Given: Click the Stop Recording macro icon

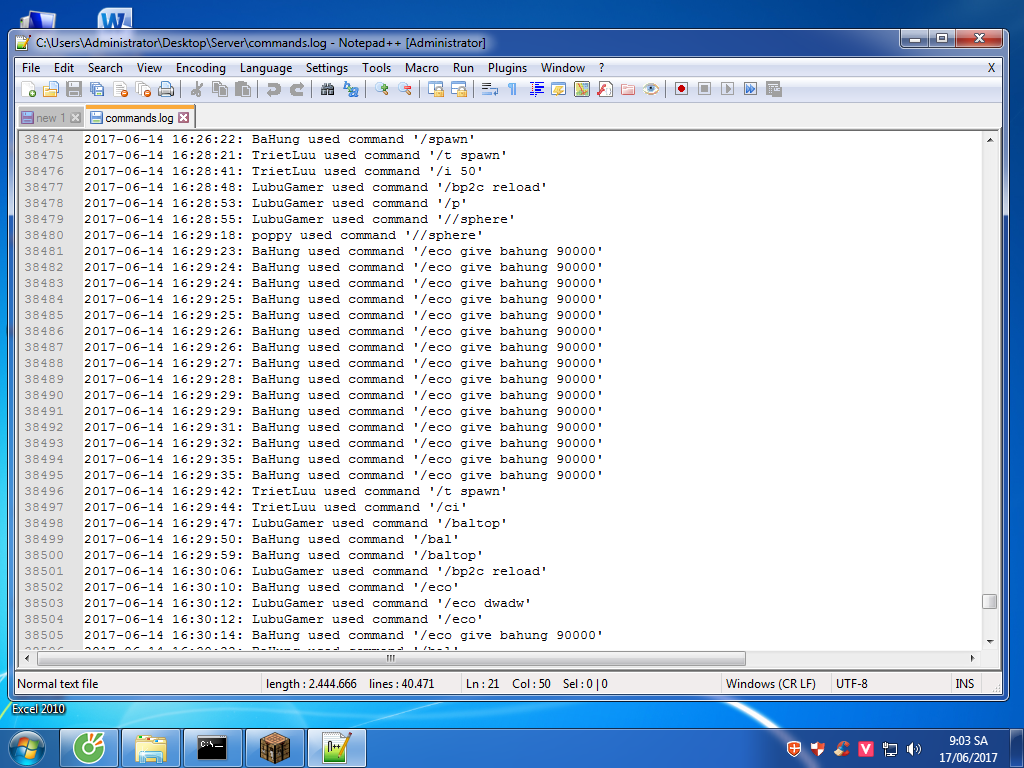Looking at the screenshot, I should point(704,89).
